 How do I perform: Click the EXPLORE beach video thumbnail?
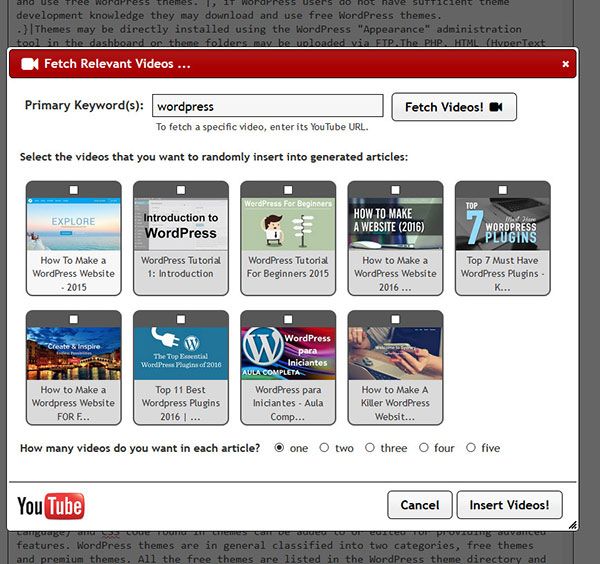pos(74,224)
